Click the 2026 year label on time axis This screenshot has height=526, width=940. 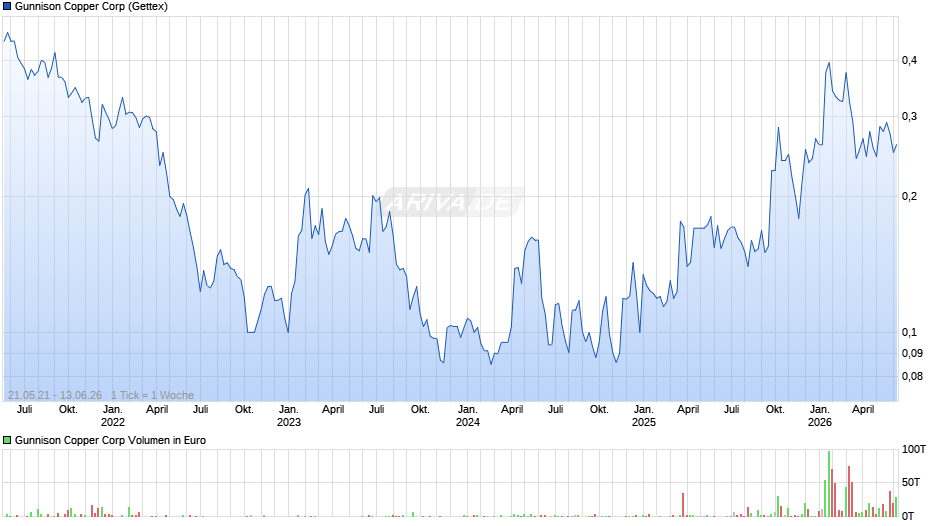pos(820,422)
